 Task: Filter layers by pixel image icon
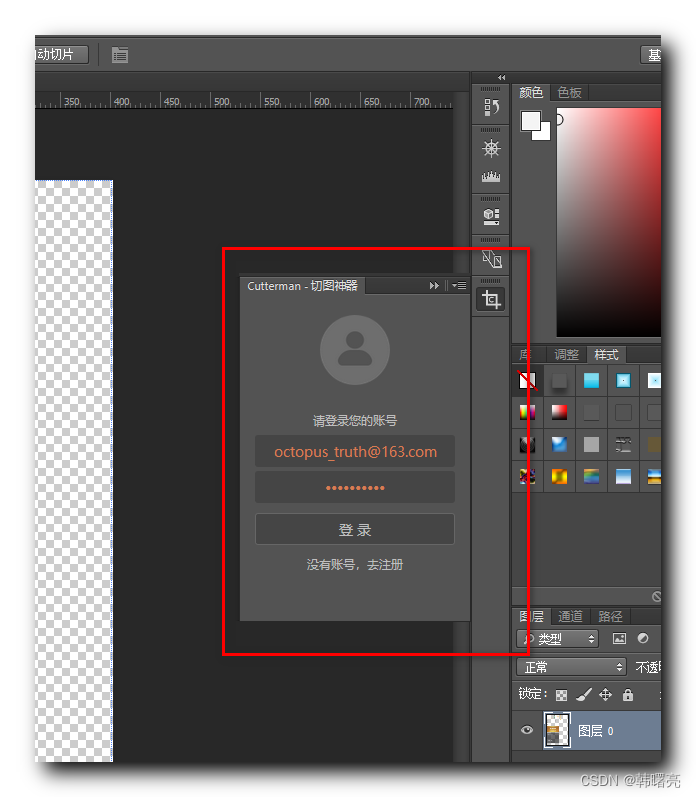619,638
